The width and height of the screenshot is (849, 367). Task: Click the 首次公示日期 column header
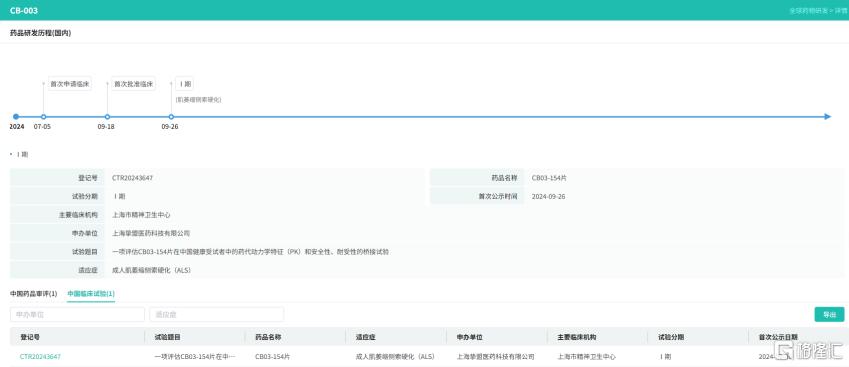pyautogui.click(x=778, y=337)
